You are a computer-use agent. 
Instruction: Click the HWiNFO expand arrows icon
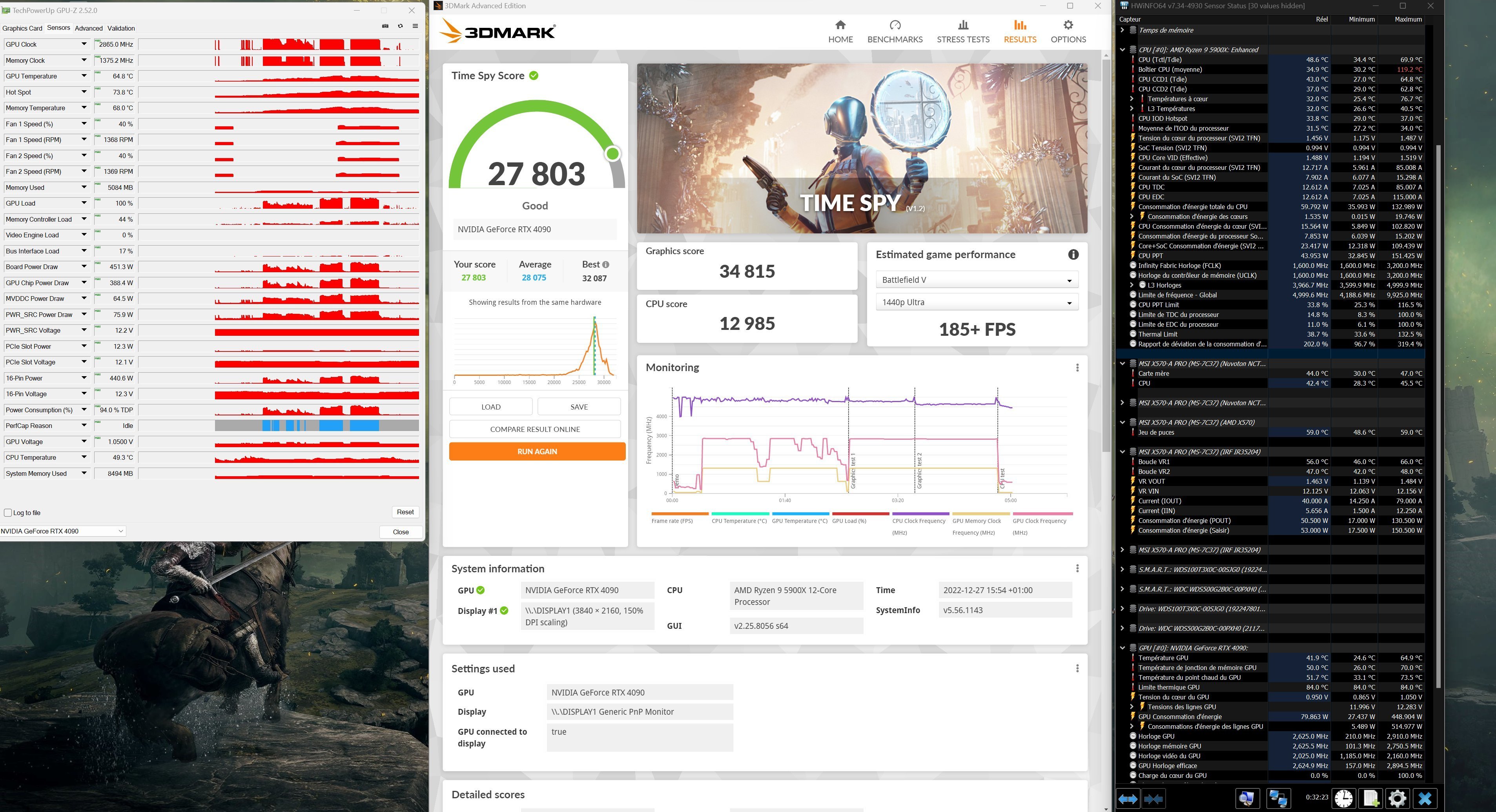click(1128, 799)
